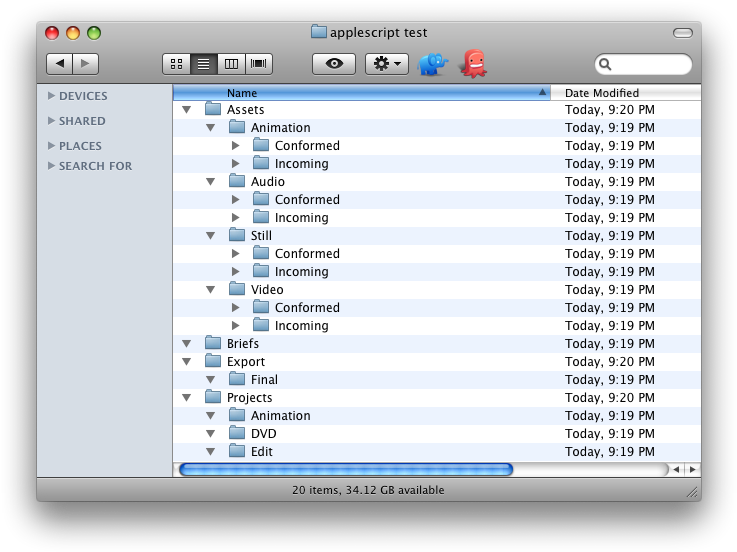Screen dimensions: 737x552
Task: Go forward with the right arrow button
Action: coord(86,63)
